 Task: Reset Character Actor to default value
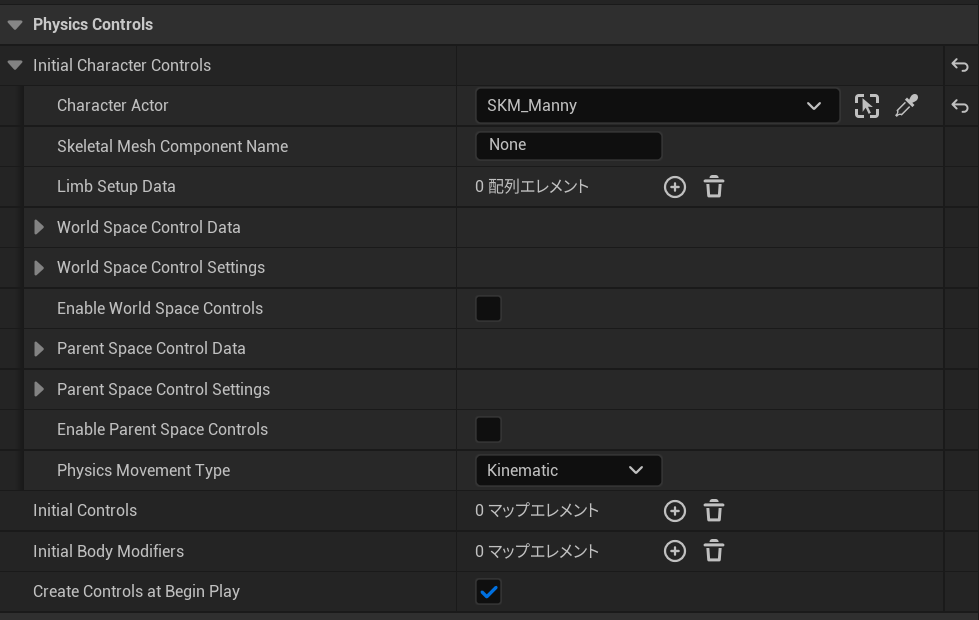(960, 106)
